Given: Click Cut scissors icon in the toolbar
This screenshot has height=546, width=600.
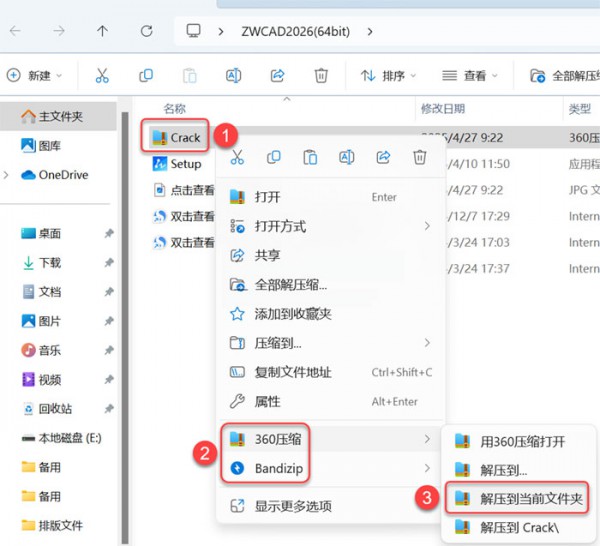Looking at the screenshot, I should (x=102, y=75).
